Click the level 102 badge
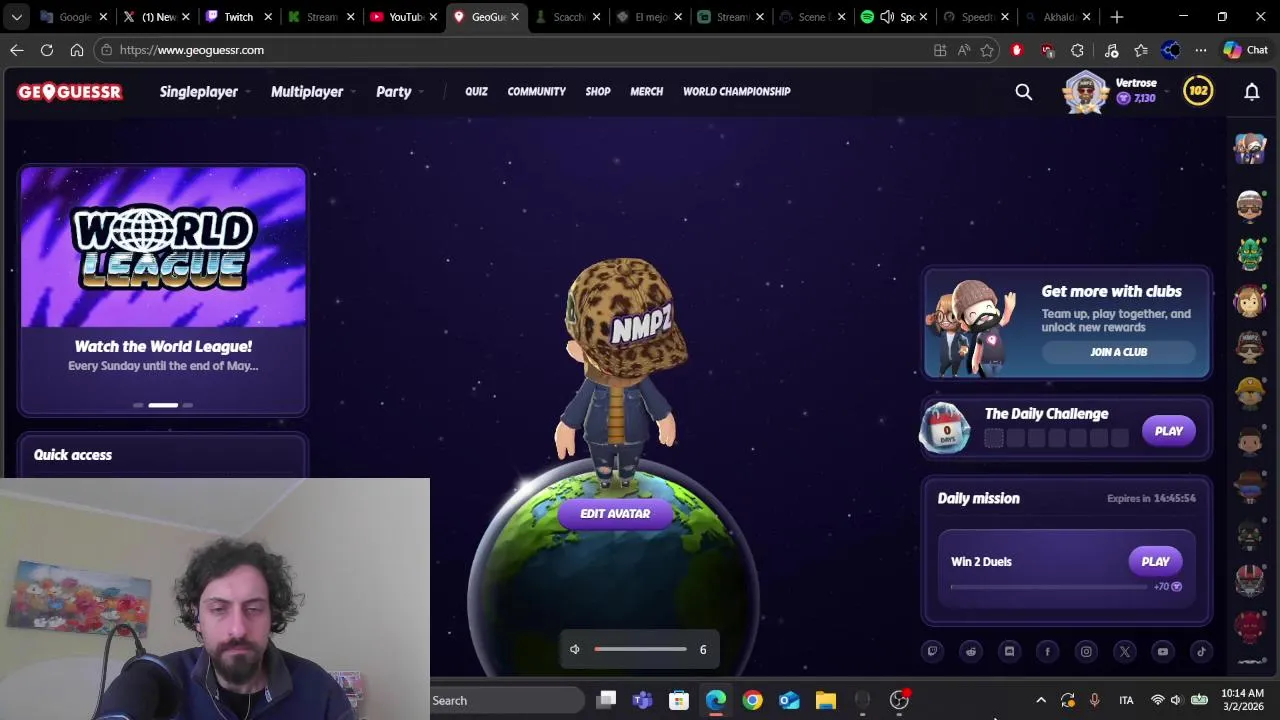 coord(1198,91)
